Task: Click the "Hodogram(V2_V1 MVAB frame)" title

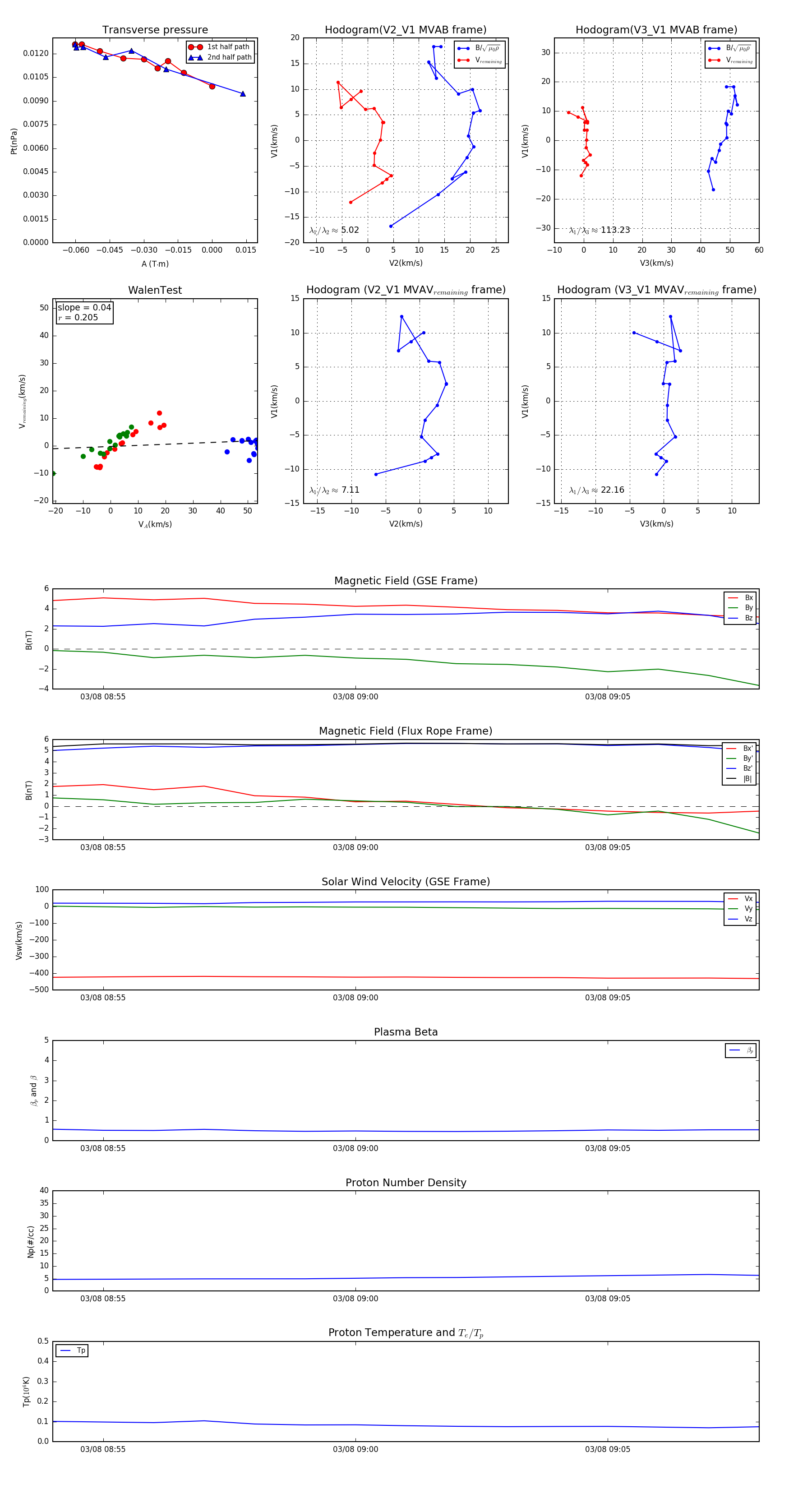Action: (406, 30)
